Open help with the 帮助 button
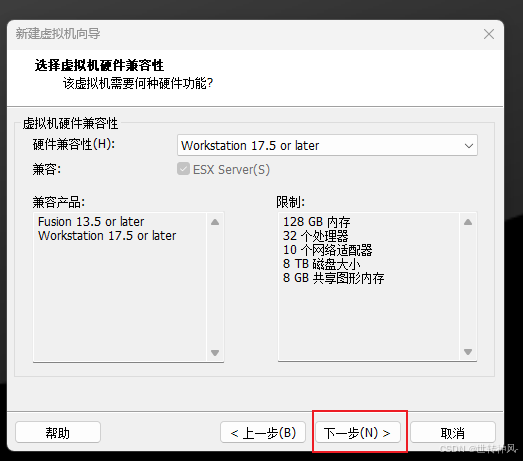Screen dimensions: 523x461 58,433
